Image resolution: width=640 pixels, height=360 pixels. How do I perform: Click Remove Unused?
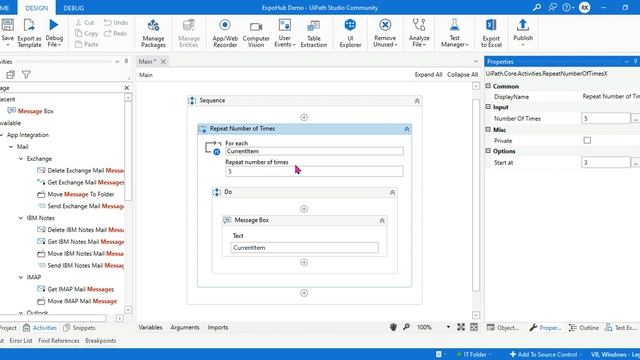tap(385, 33)
